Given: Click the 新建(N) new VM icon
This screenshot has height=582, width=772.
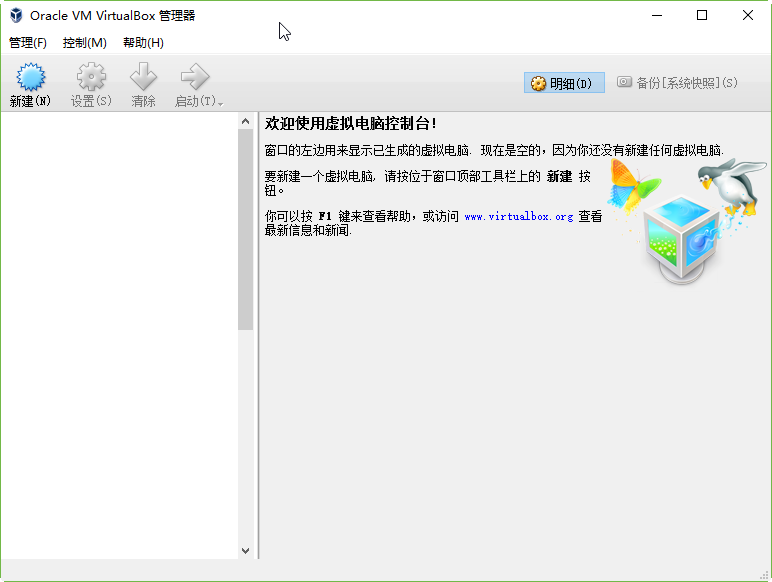Looking at the screenshot, I should [31, 77].
